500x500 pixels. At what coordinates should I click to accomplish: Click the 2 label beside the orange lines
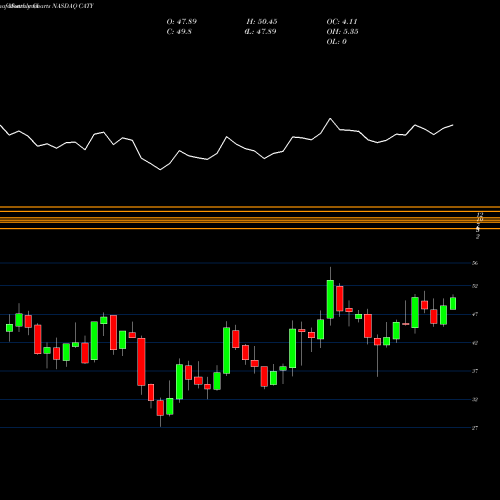point(478,237)
